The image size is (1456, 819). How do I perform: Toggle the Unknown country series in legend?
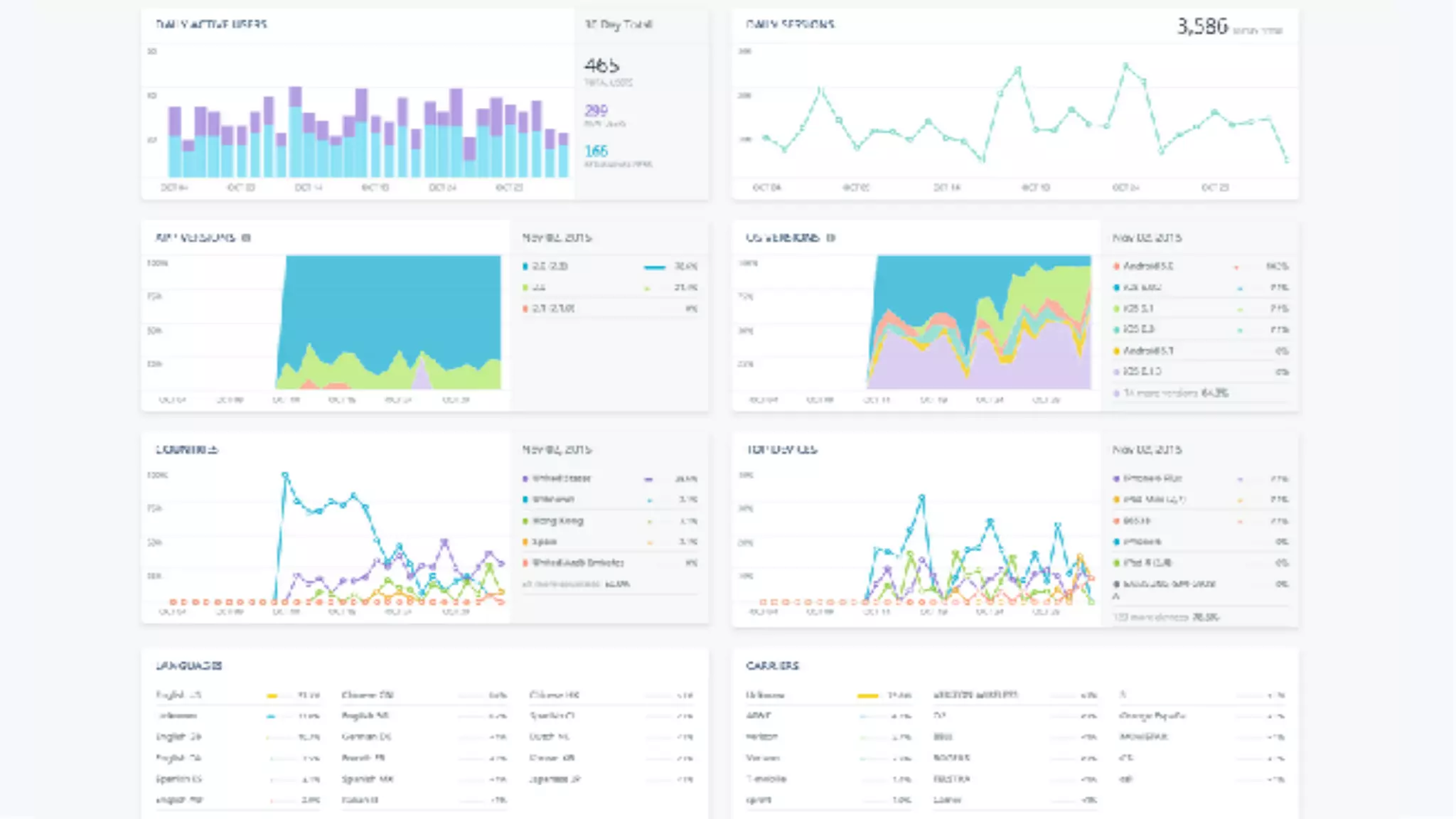point(553,500)
